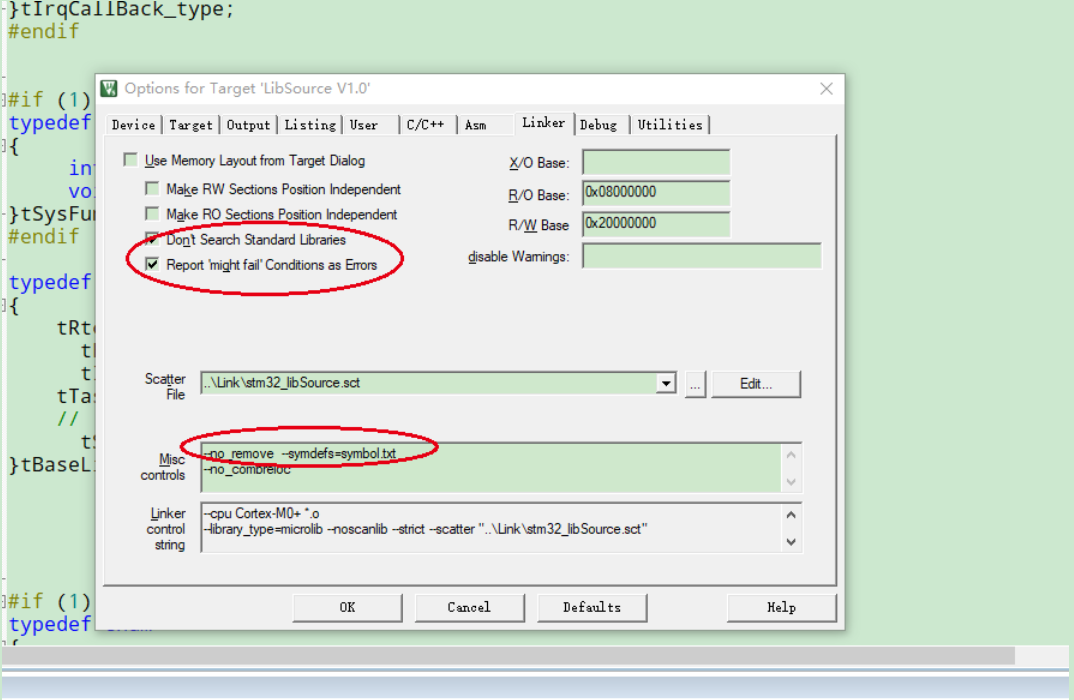The width and height of the screenshot is (1074, 700).
Task: Collapse the first #if (1) code block
Action: pos(3,100)
